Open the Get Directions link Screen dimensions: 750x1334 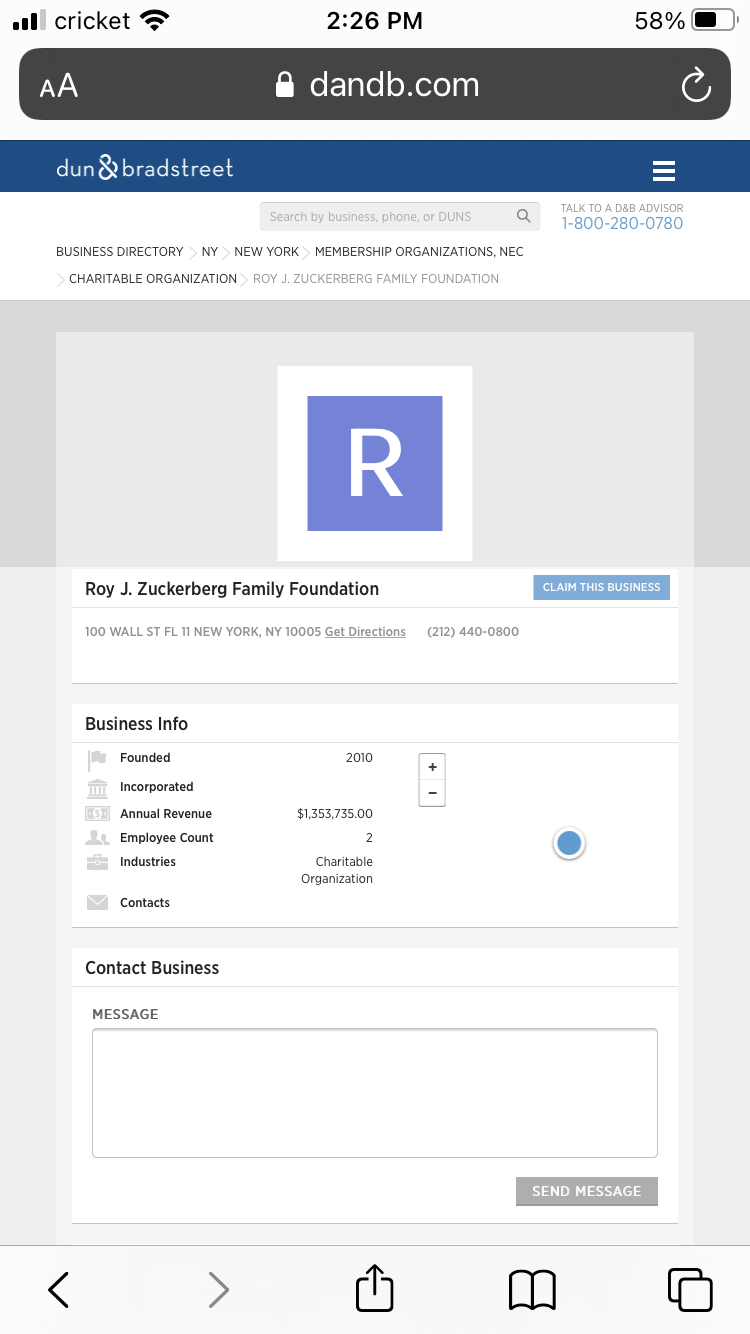(365, 632)
